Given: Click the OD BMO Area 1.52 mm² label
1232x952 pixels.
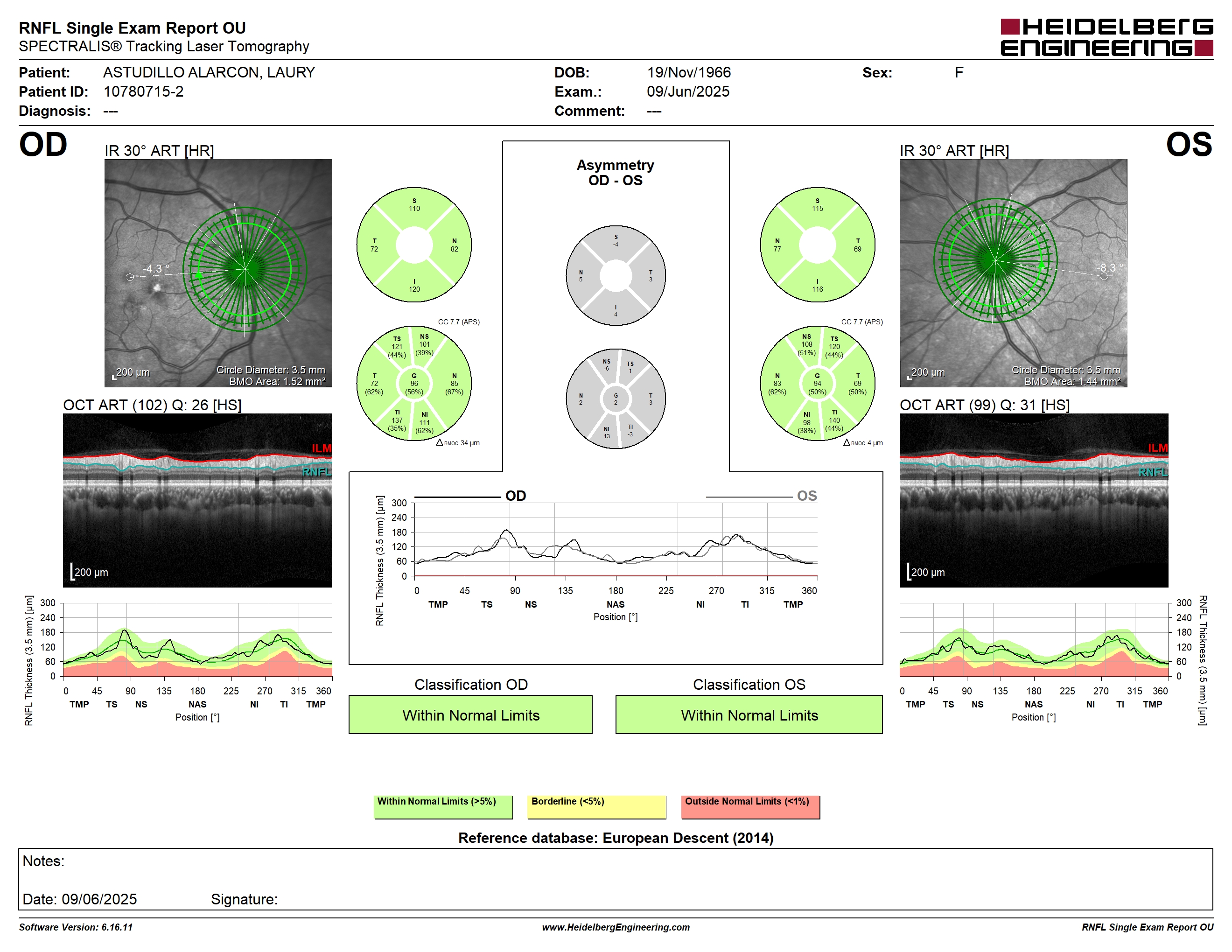Looking at the screenshot, I should point(277,382).
